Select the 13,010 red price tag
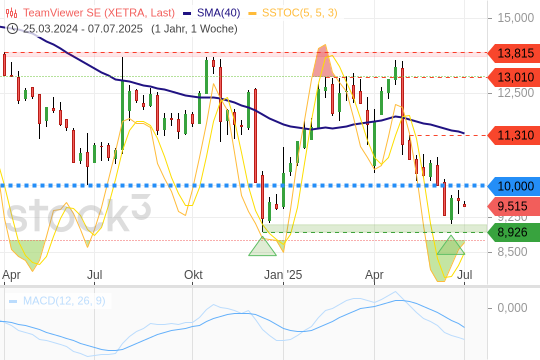The height and width of the screenshot is (360, 540). [514, 77]
